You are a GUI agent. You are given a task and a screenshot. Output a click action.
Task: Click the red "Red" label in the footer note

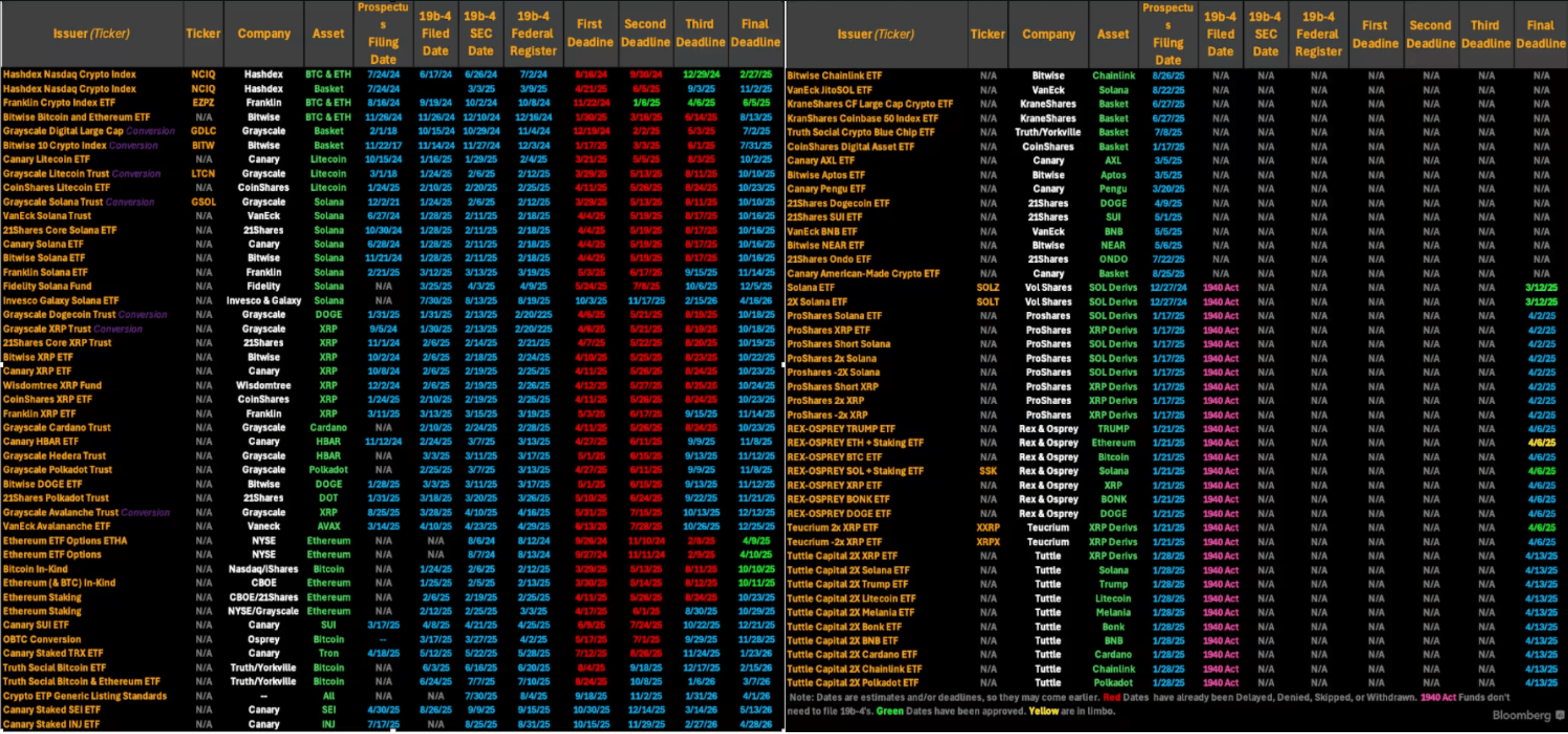click(x=1111, y=697)
